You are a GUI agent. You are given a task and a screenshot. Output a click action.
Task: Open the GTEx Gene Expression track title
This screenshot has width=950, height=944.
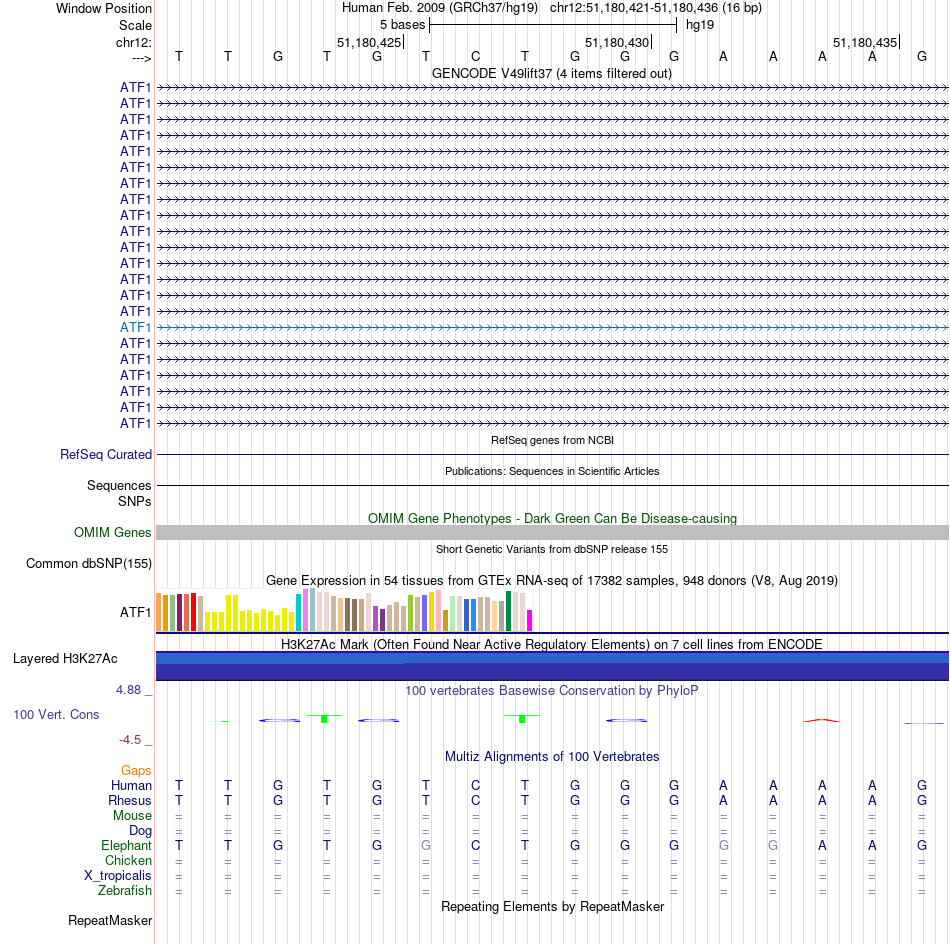pyautogui.click(x=551, y=580)
